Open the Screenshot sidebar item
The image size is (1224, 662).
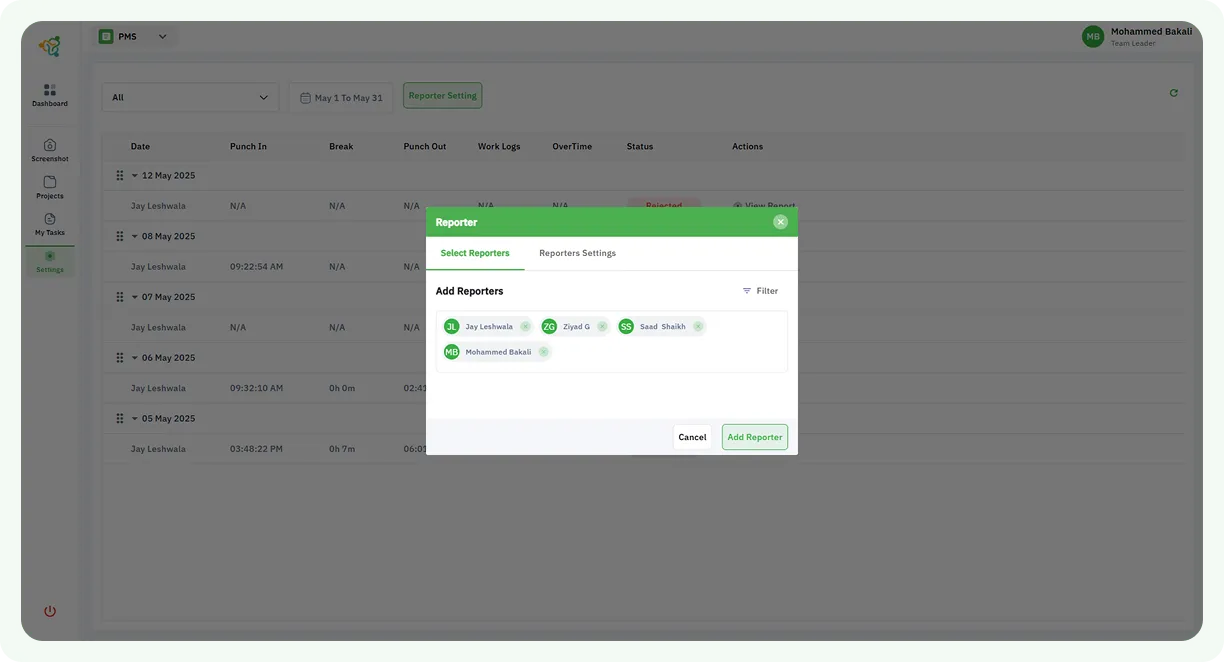pyautogui.click(x=49, y=150)
